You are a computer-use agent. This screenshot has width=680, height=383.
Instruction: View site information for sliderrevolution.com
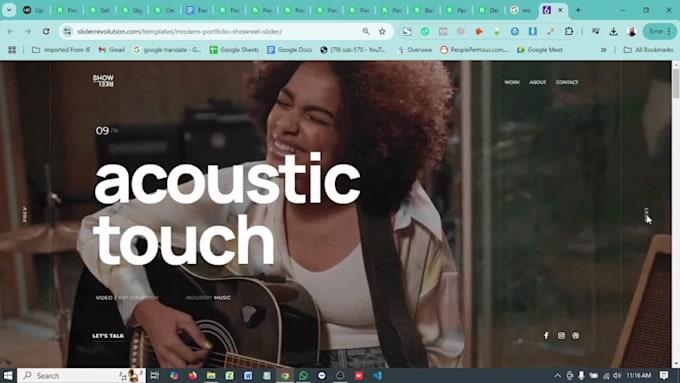pos(67,31)
